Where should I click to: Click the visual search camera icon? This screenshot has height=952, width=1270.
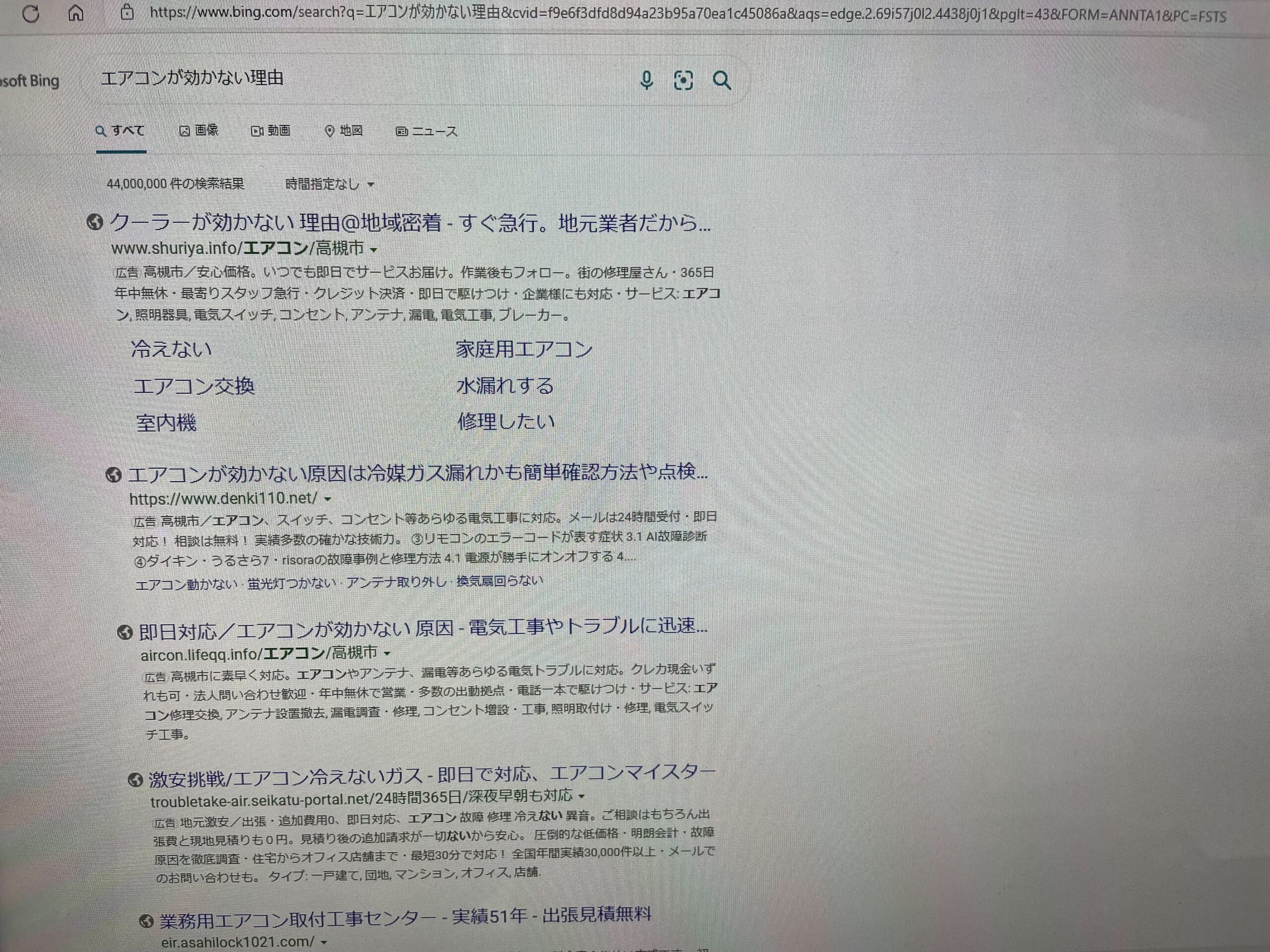pos(683,80)
